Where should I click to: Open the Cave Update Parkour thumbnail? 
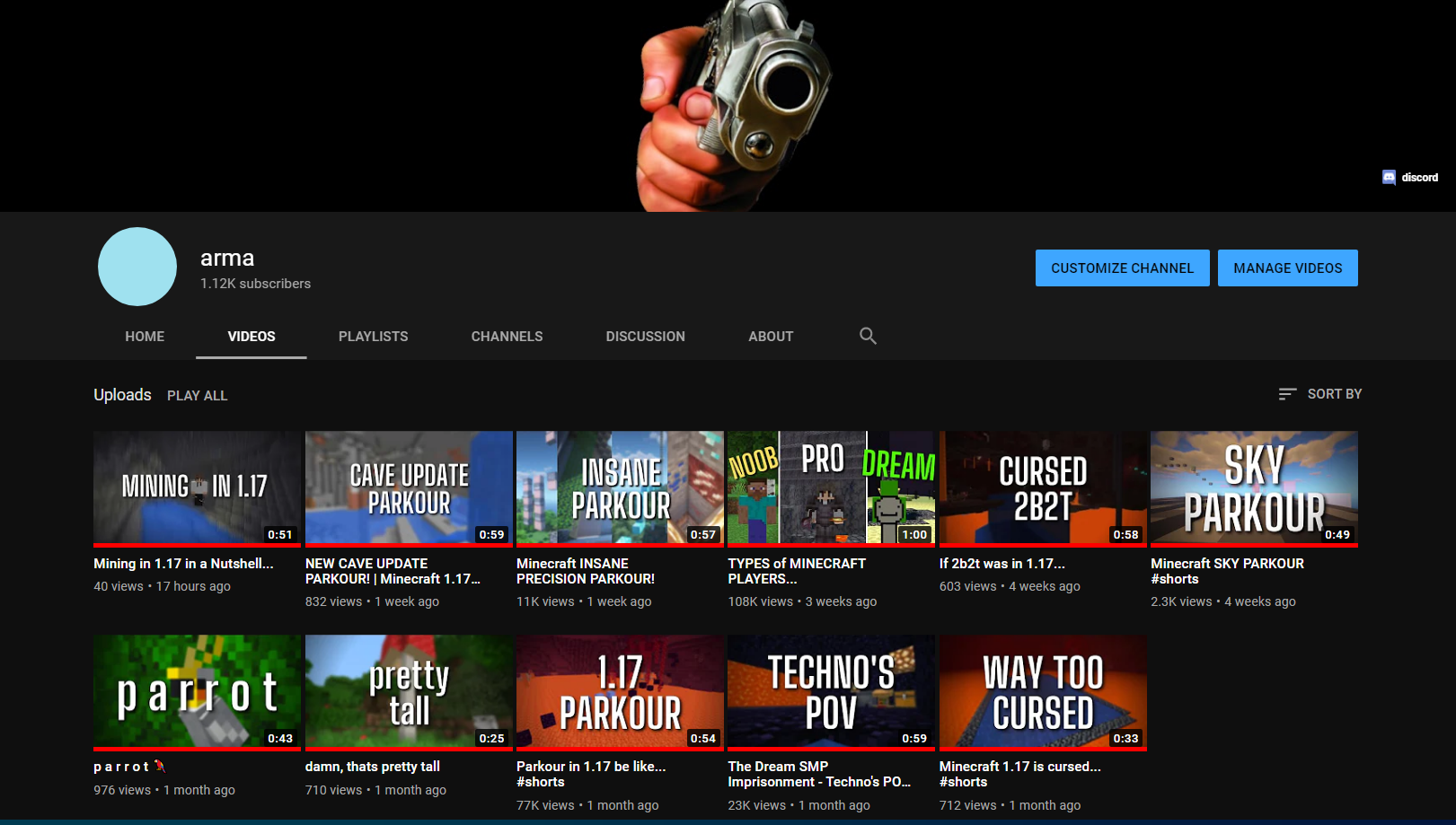[x=409, y=488]
